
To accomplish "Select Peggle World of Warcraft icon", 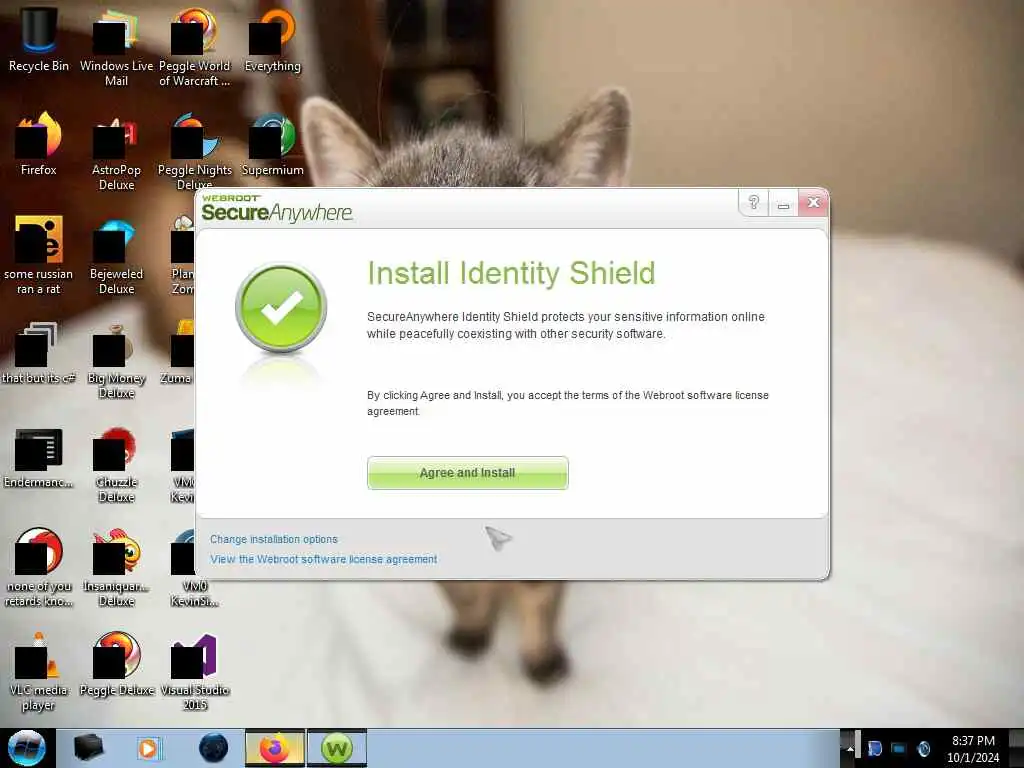I will (194, 48).
